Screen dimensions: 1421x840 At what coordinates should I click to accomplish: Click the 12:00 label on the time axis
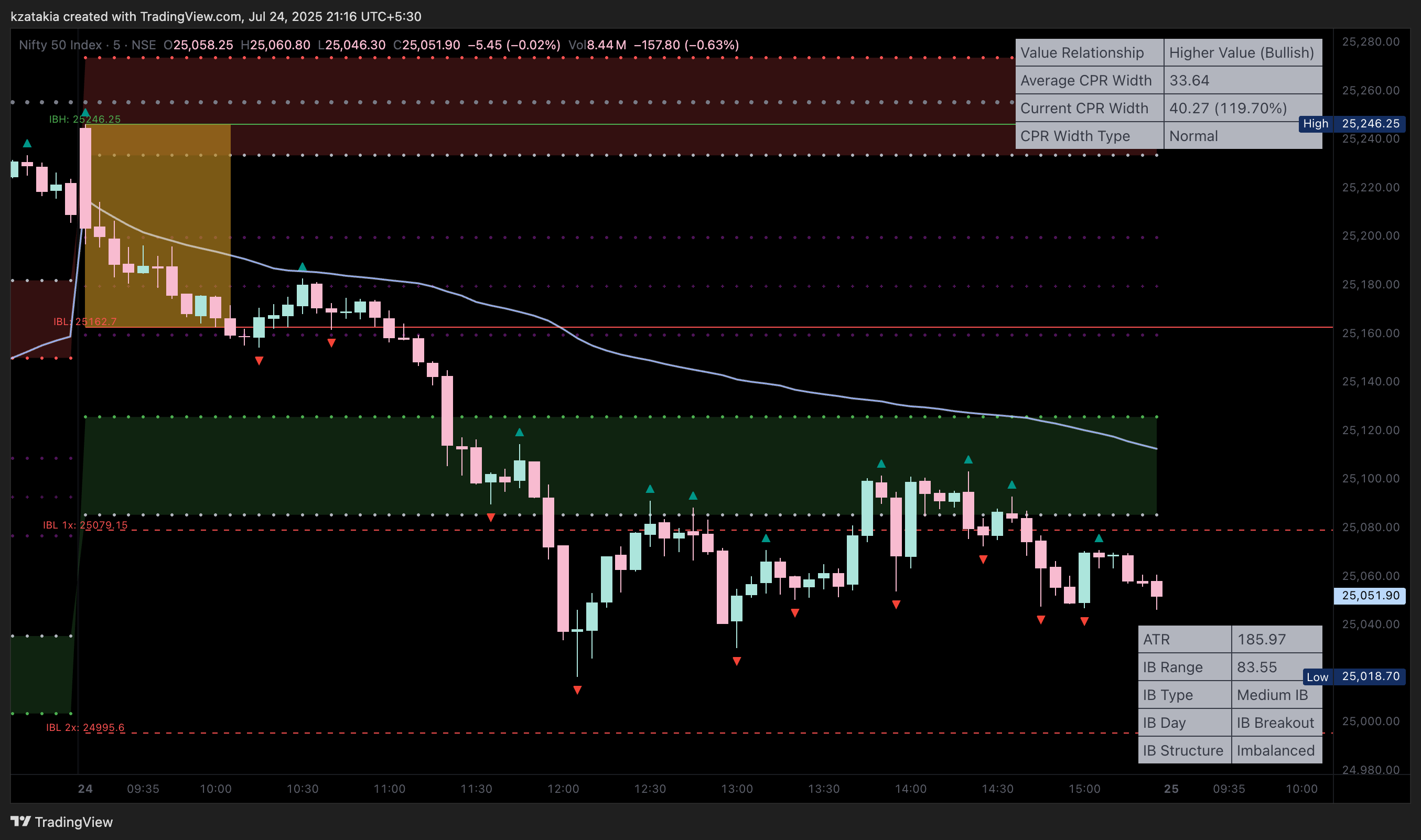click(563, 789)
